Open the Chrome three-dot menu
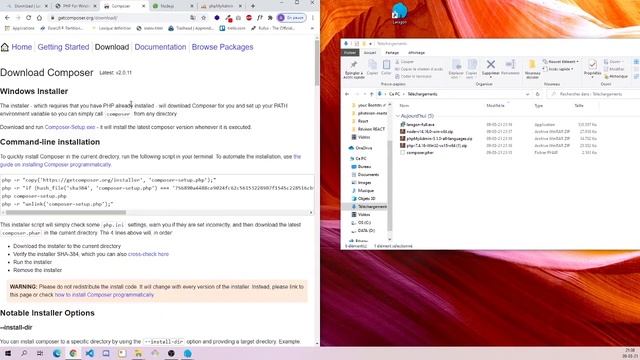The image size is (640, 360). tap(313, 18)
